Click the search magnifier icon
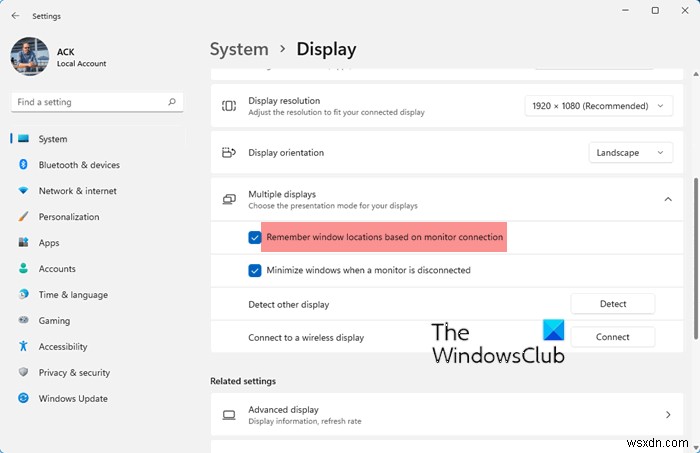 172,102
